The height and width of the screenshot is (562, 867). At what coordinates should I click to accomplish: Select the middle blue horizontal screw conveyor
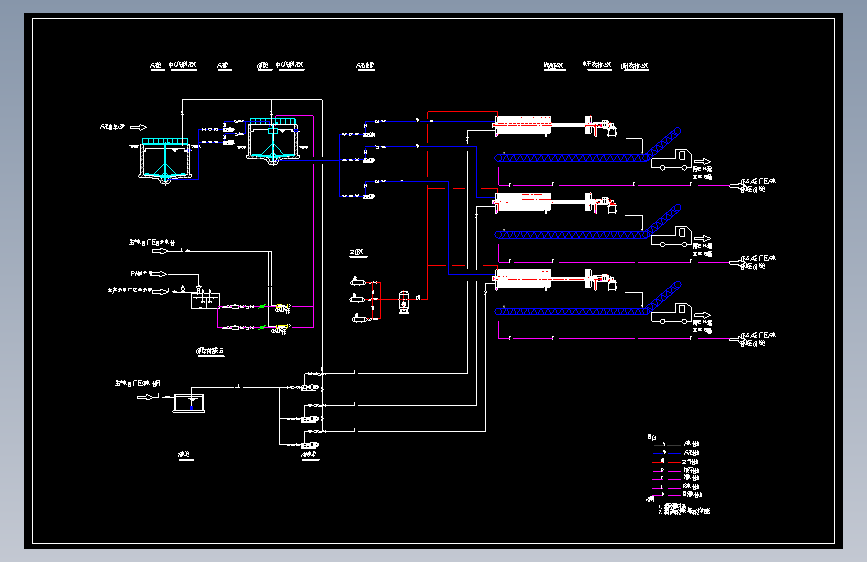pyautogui.click(x=572, y=235)
